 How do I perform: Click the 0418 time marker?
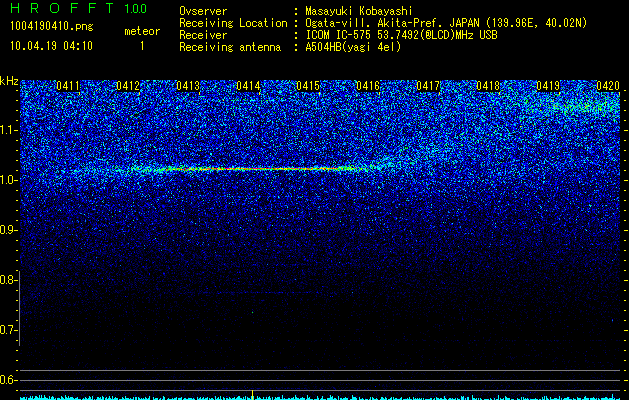click(x=488, y=85)
